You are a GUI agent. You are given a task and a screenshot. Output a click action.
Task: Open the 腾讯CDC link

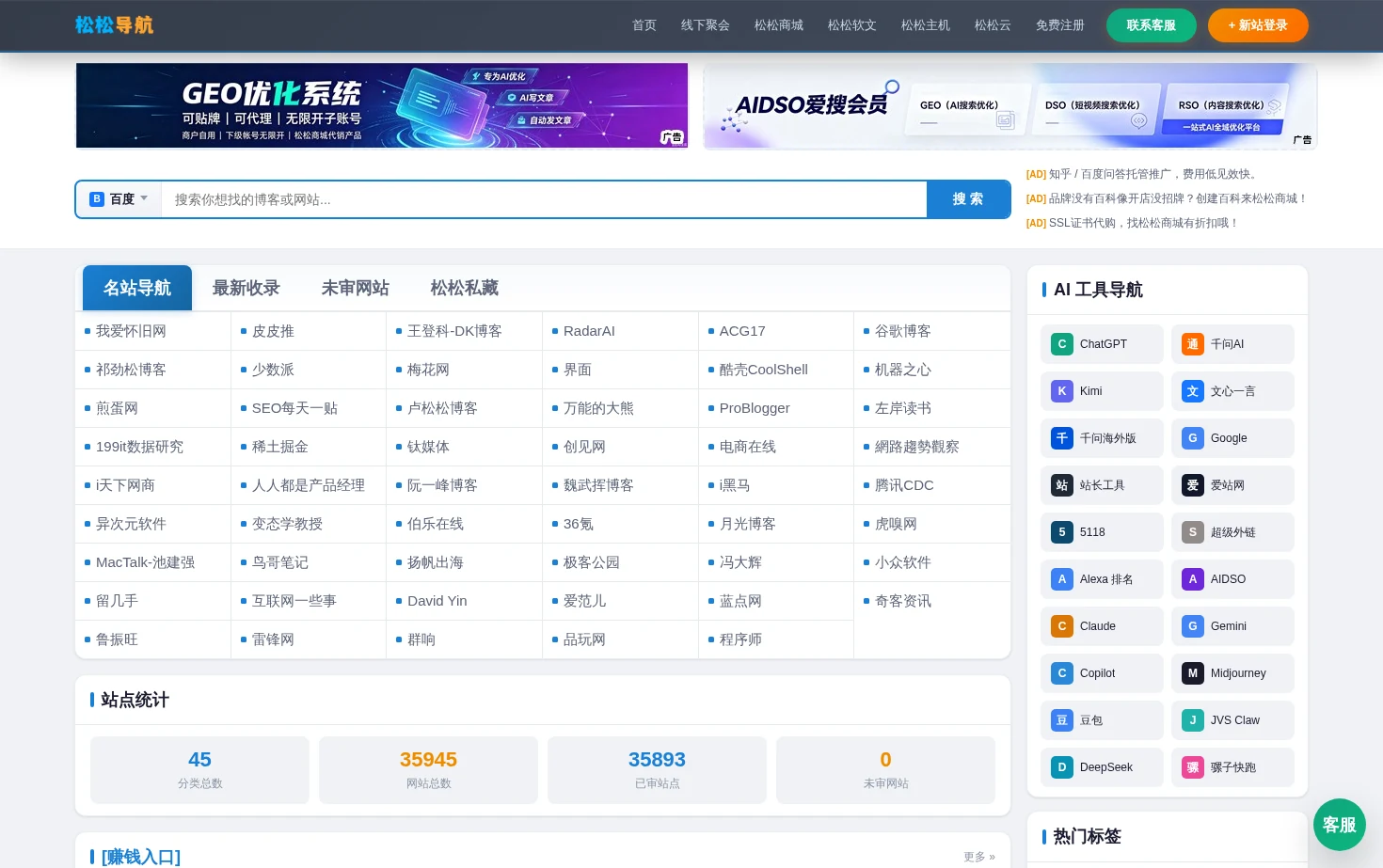click(x=904, y=485)
